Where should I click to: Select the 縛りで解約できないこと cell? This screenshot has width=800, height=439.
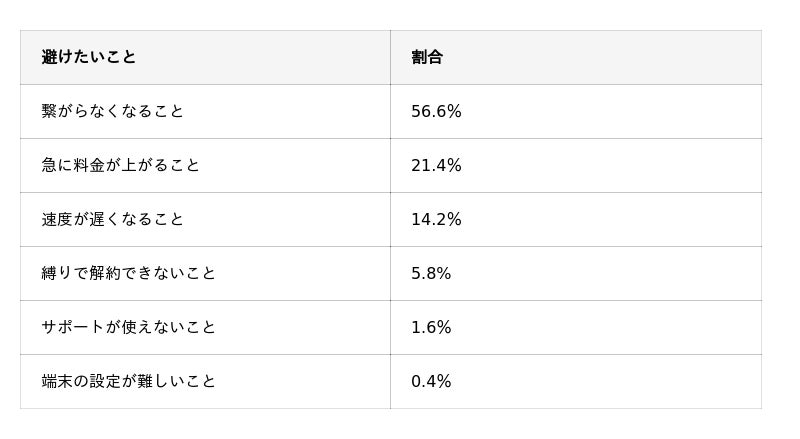(129, 273)
